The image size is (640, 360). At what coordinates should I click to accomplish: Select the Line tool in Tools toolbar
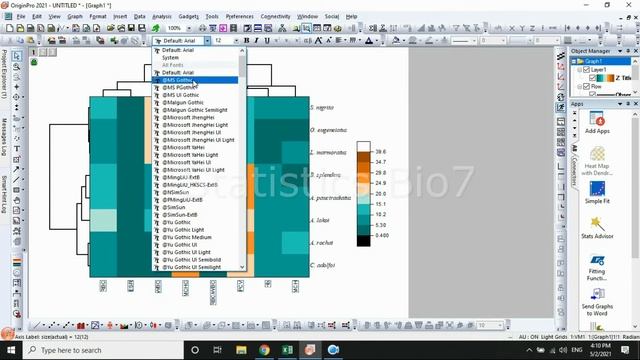(x=16, y=180)
